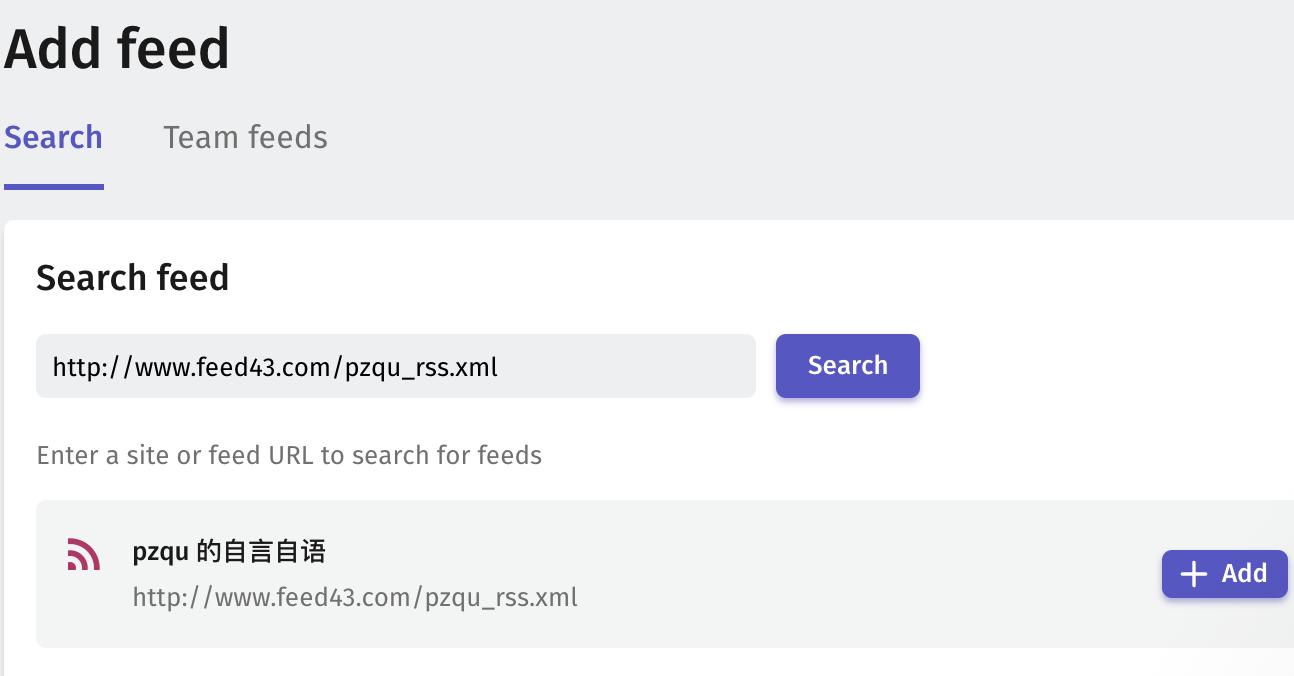Screen dimensions: 1294x676
Task: Click the helper text below search field
Action: [289, 456]
